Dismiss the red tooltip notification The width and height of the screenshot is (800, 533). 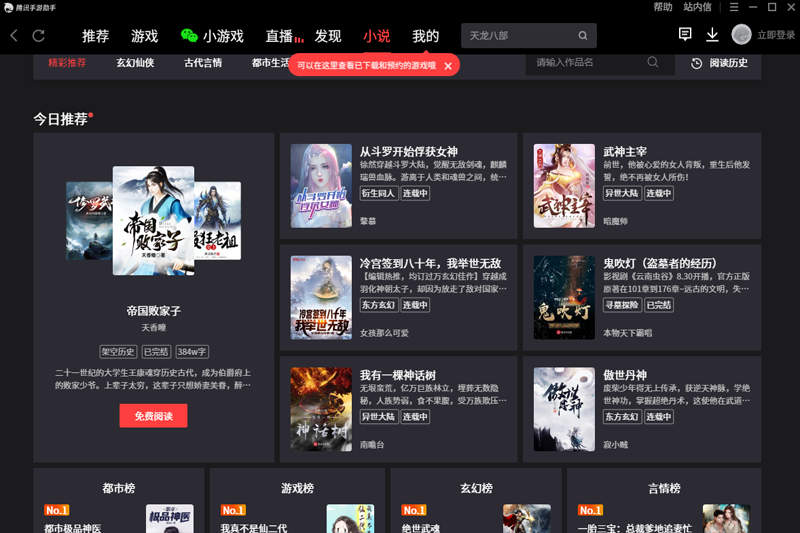tap(448, 66)
